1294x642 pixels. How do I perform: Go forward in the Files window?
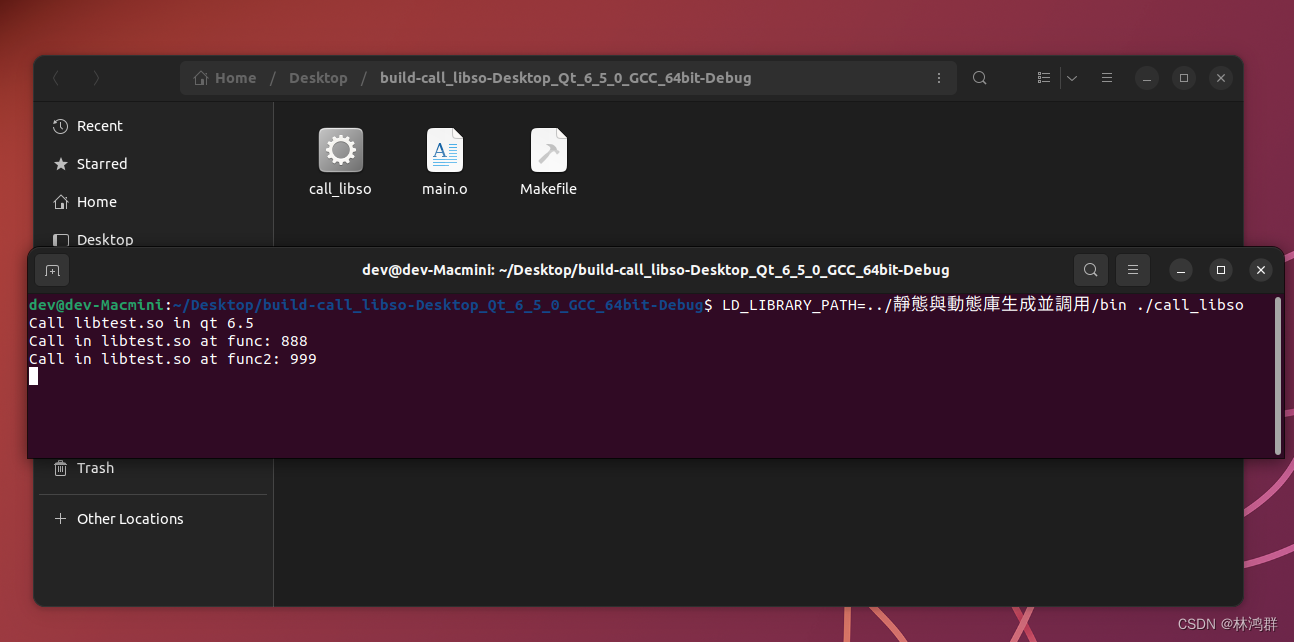(x=96, y=78)
